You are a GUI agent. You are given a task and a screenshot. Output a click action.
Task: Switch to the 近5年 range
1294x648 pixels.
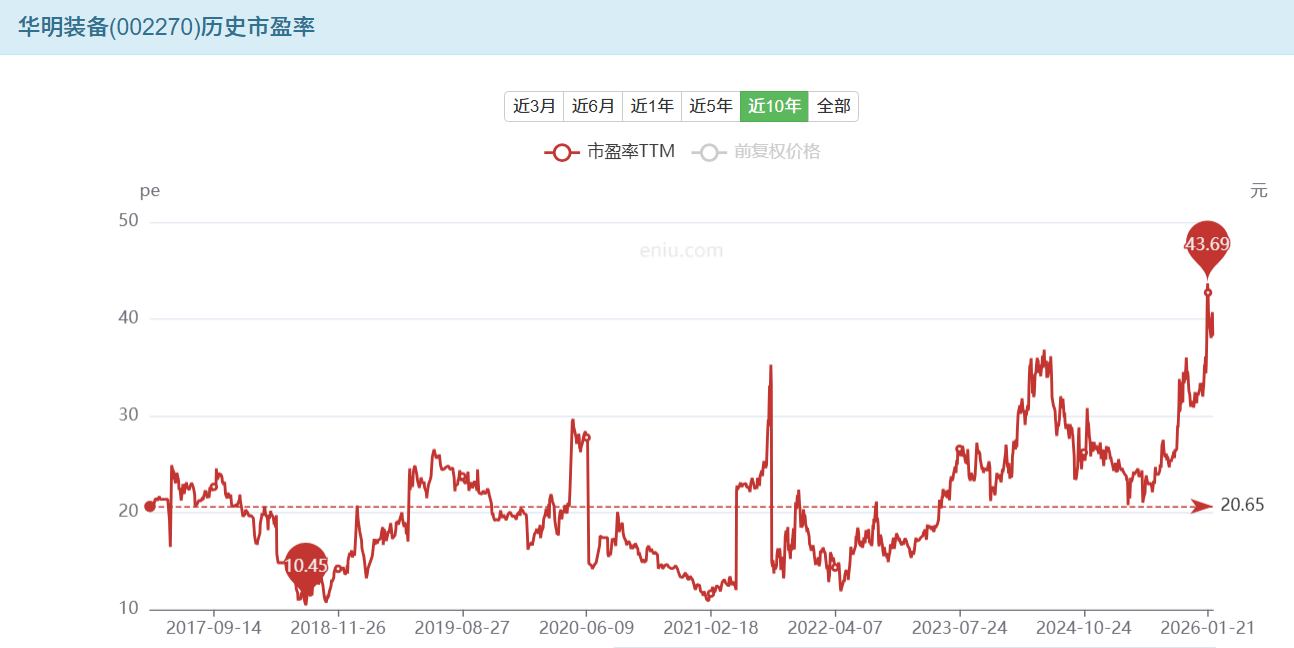tap(711, 106)
